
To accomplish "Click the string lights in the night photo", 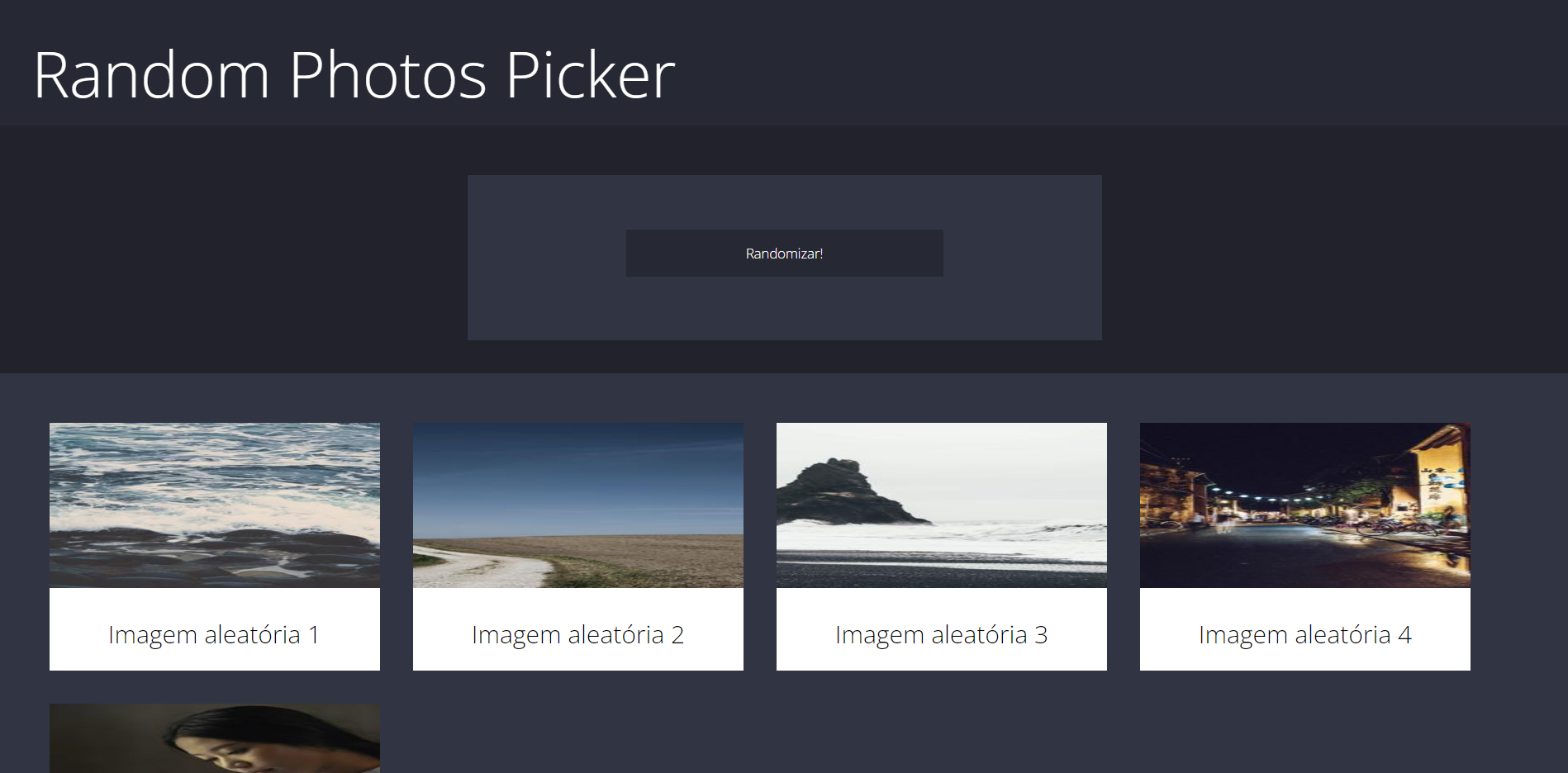I will click(x=1264, y=494).
